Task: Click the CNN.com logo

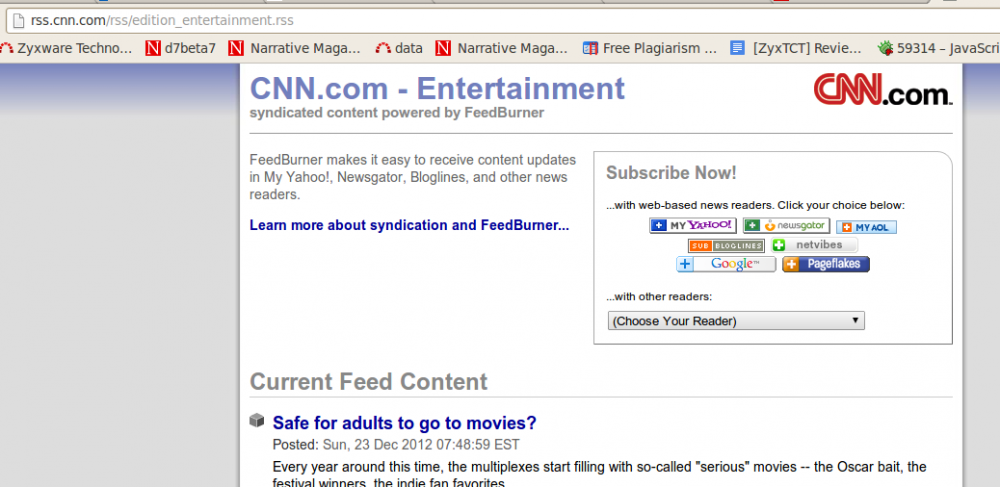Action: click(x=883, y=89)
